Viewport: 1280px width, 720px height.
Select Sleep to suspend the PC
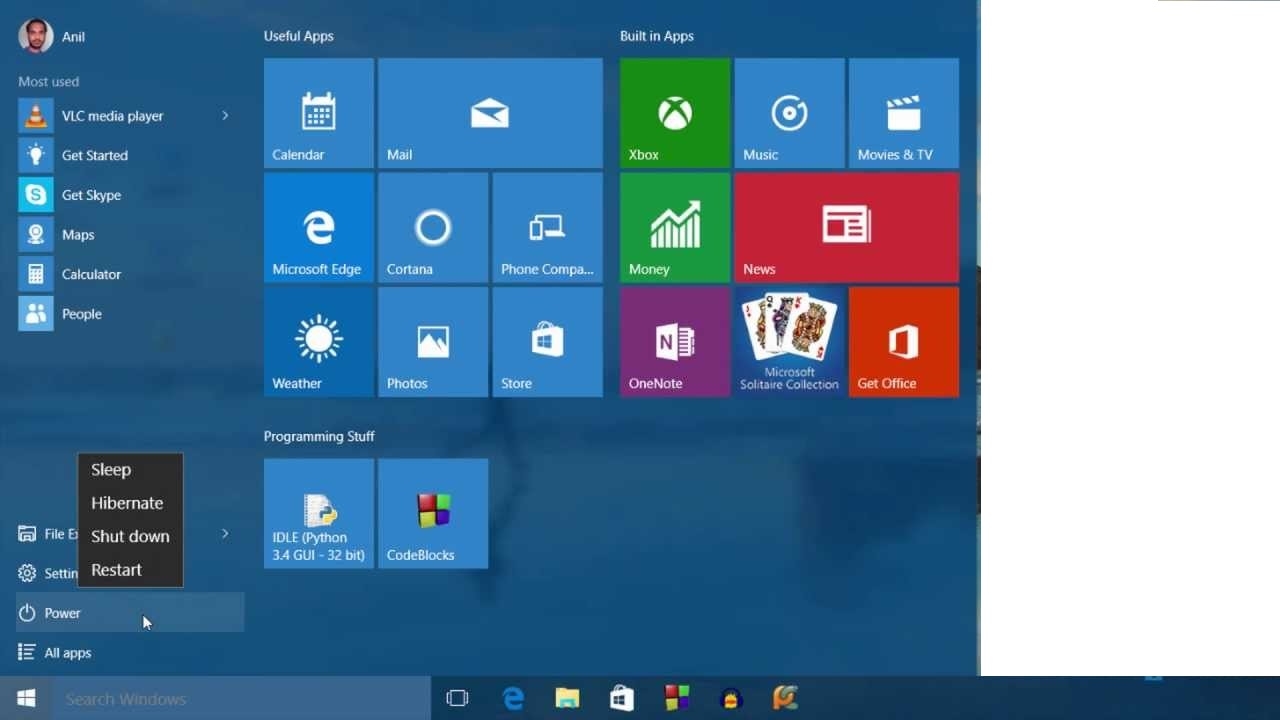click(111, 469)
